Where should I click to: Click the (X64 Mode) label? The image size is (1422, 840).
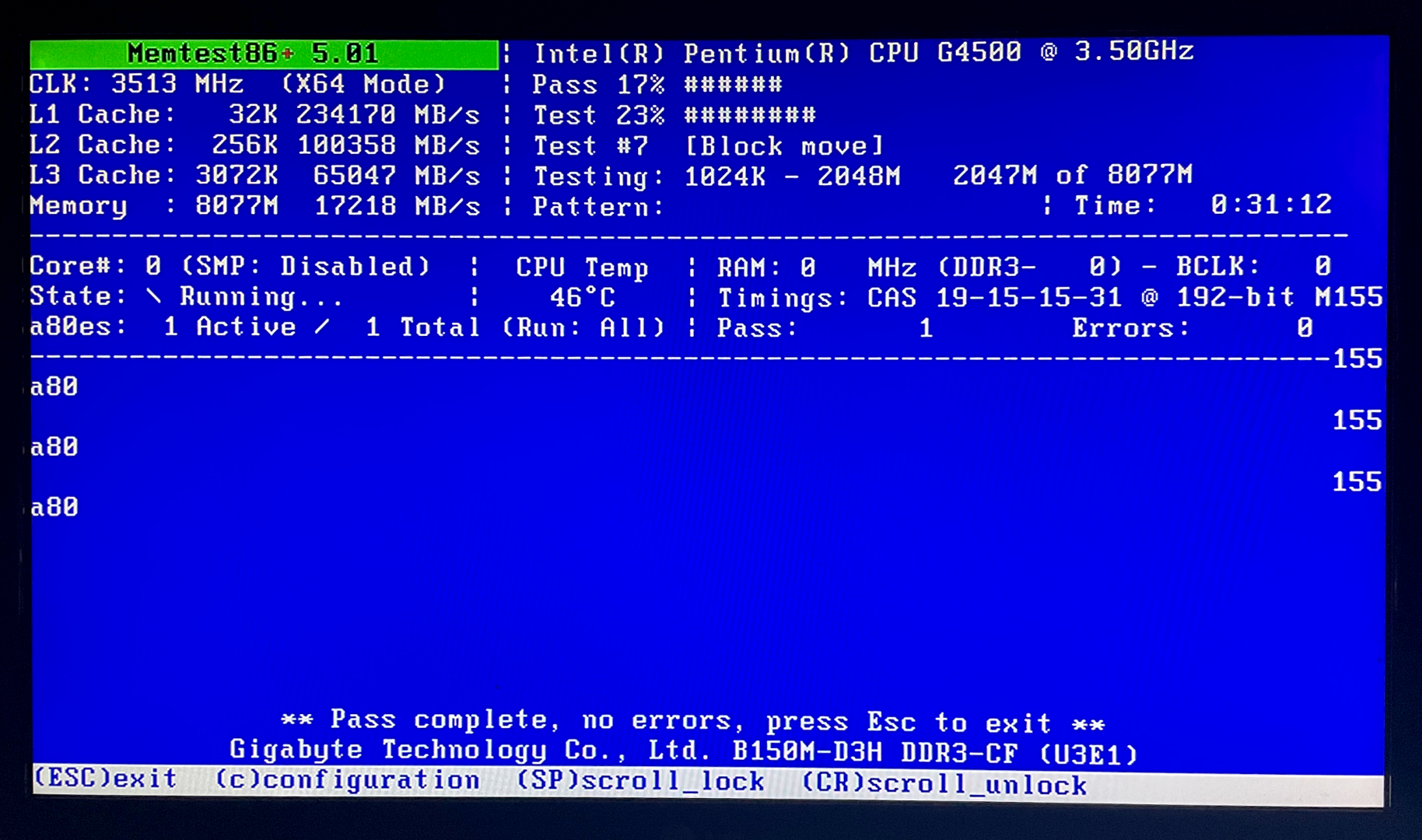pyautogui.click(x=363, y=83)
